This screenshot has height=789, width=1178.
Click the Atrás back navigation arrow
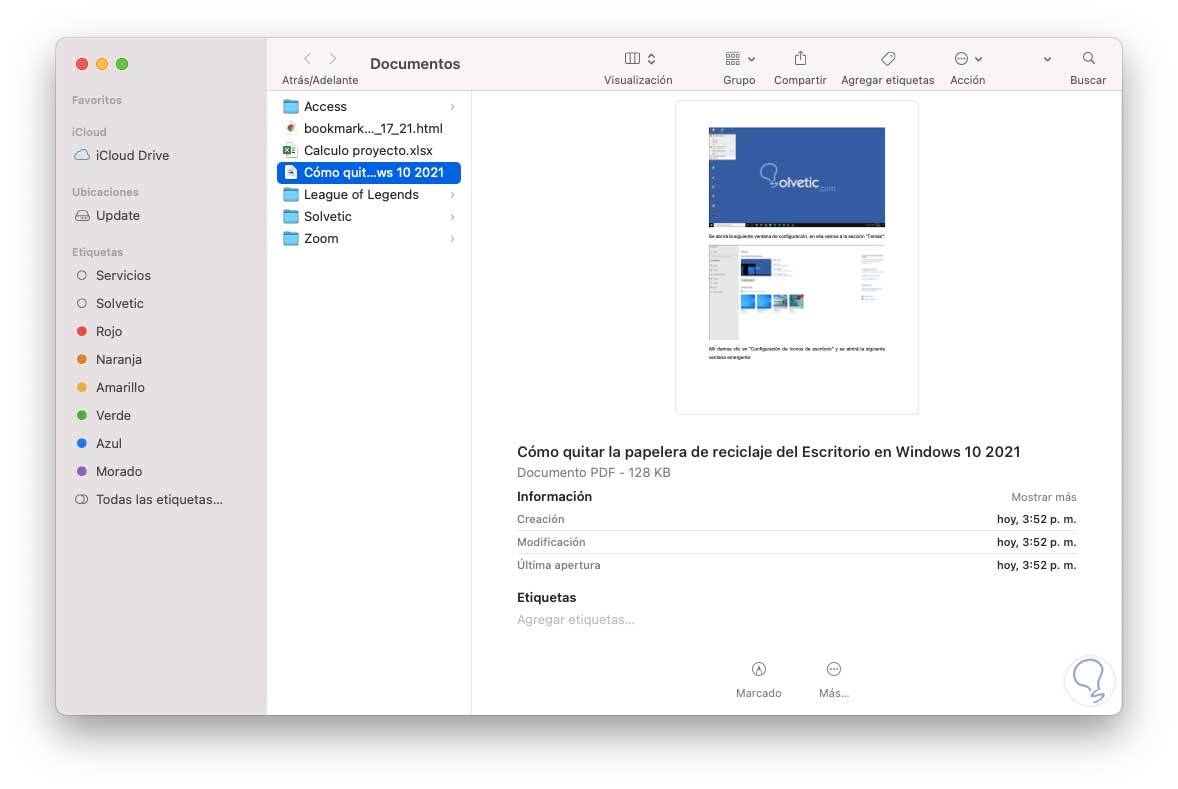click(x=307, y=59)
